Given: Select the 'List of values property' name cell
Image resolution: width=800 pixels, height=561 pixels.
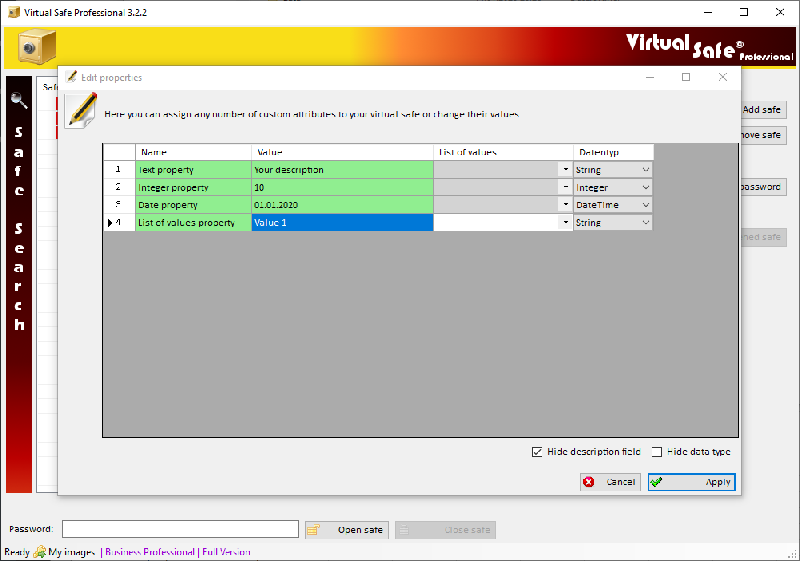Looking at the screenshot, I should [193, 222].
